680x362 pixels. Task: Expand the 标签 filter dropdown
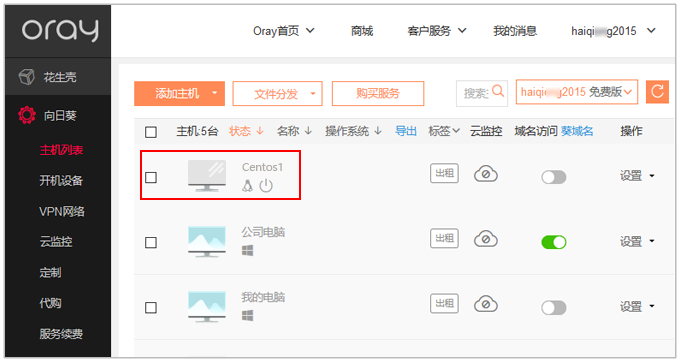[x=444, y=131]
